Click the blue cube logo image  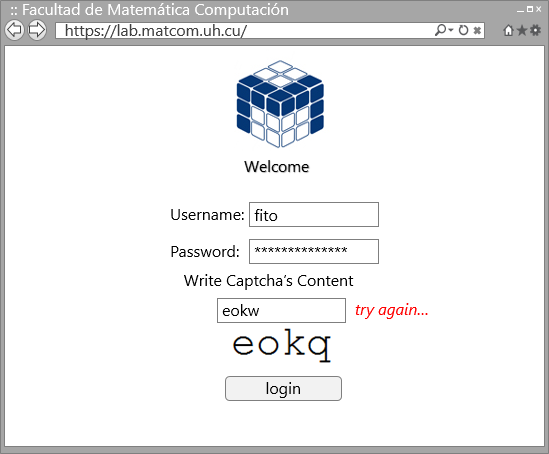coord(280,104)
